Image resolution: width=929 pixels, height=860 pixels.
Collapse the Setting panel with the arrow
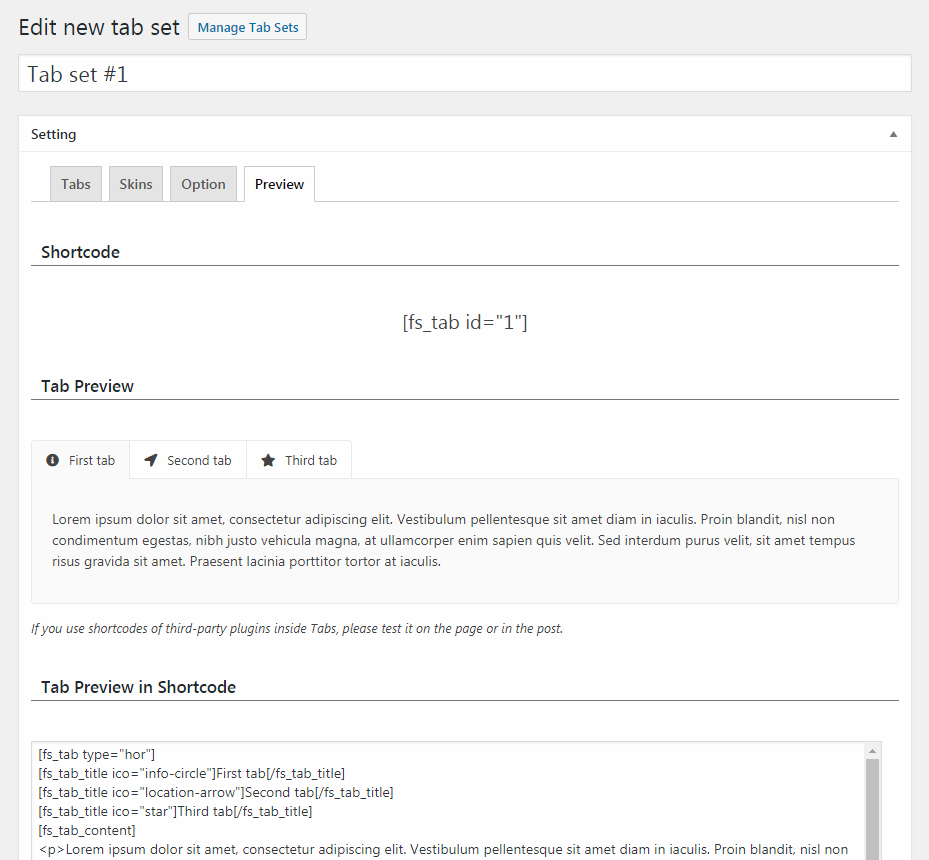[893, 134]
